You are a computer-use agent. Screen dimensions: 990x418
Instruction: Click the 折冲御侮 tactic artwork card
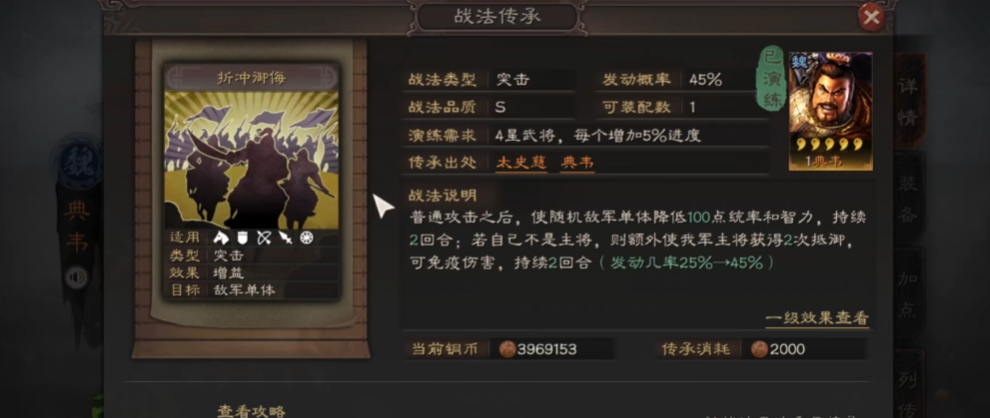[251, 180]
